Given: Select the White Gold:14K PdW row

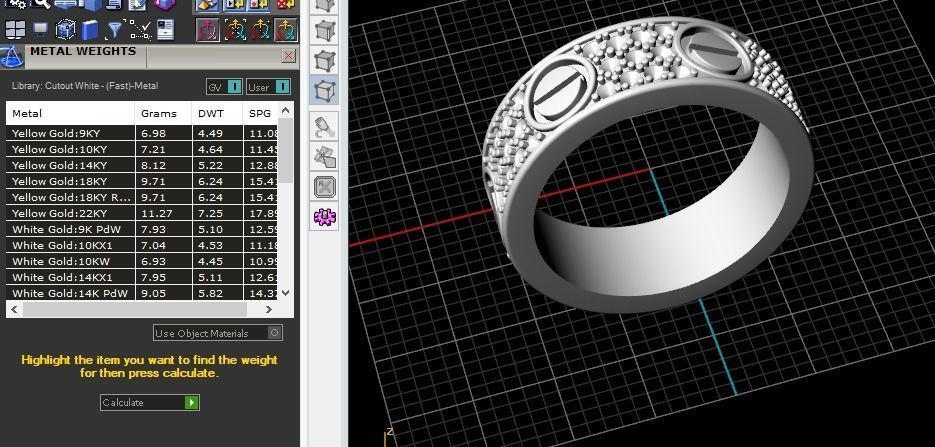Looking at the screenshot, I should point(142,293).
